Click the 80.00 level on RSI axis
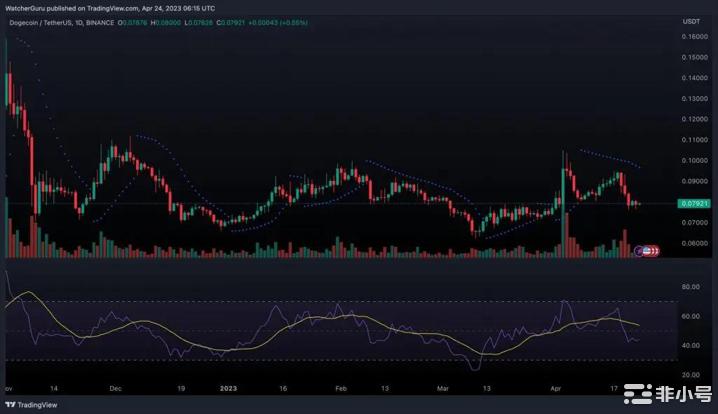Screen dimensions: 718x414 (690, 287)
